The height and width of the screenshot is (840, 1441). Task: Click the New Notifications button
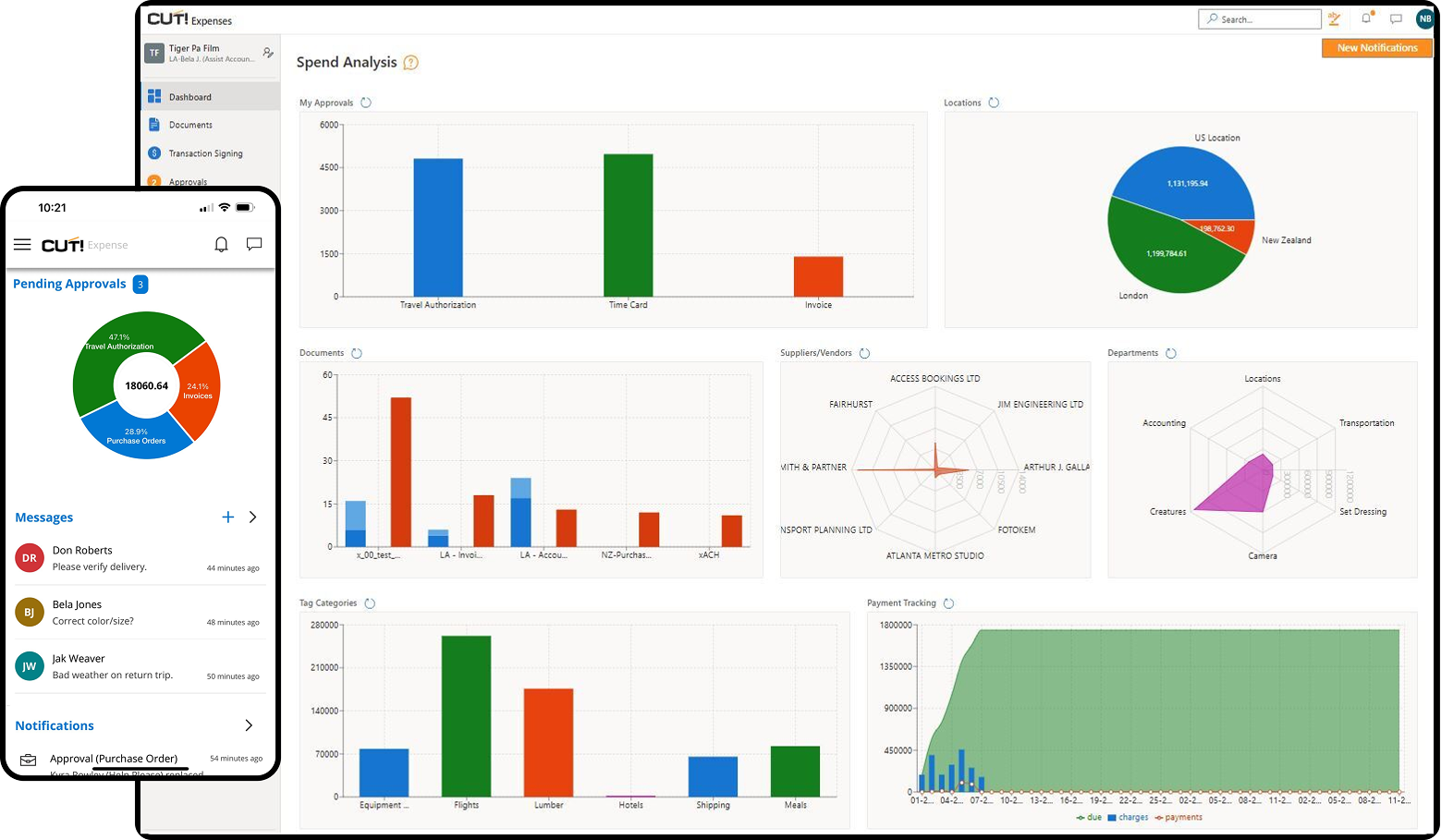tap(1376, 47)
